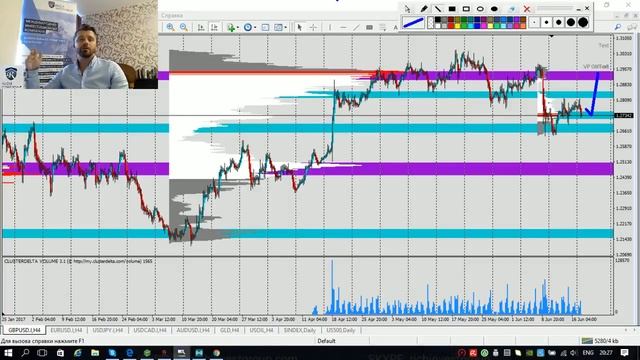Viewport: 640px width, 360px height.
Task: Pick the bright red color swatch
Action: [451, 26]
